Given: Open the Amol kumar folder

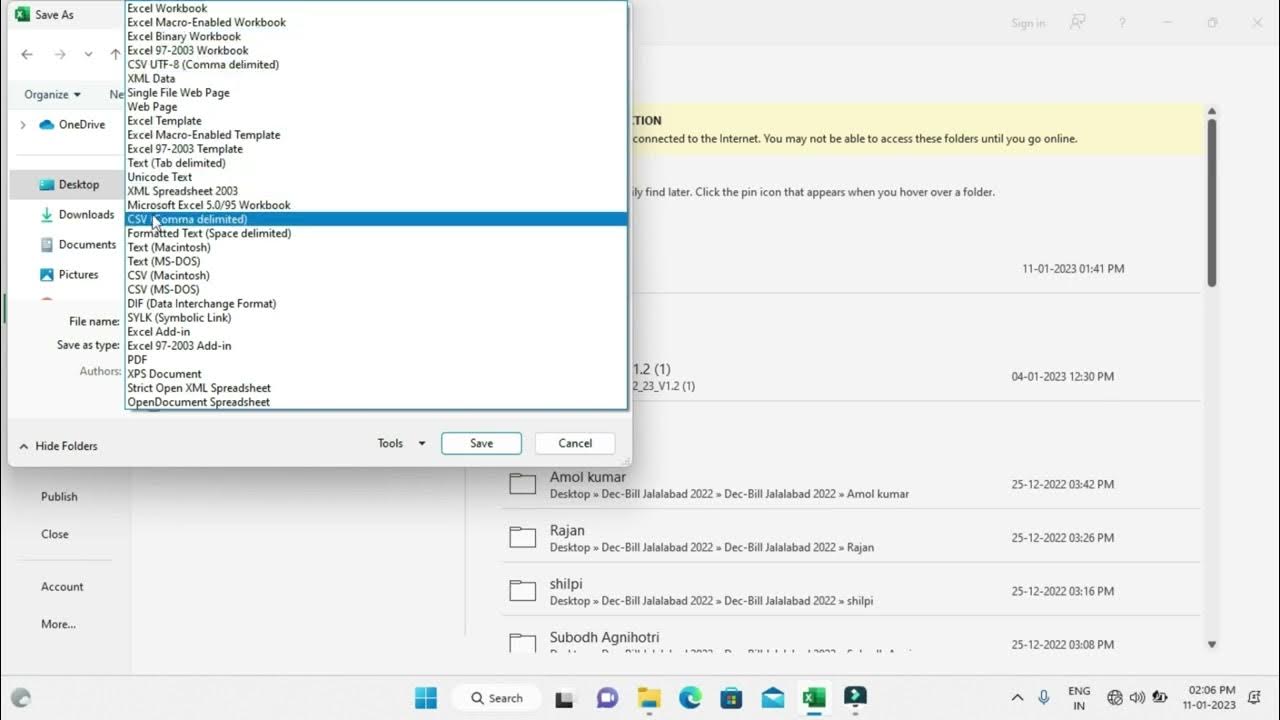Looking at the screenshot, I should pyautogui.click(x=850, y=484).
